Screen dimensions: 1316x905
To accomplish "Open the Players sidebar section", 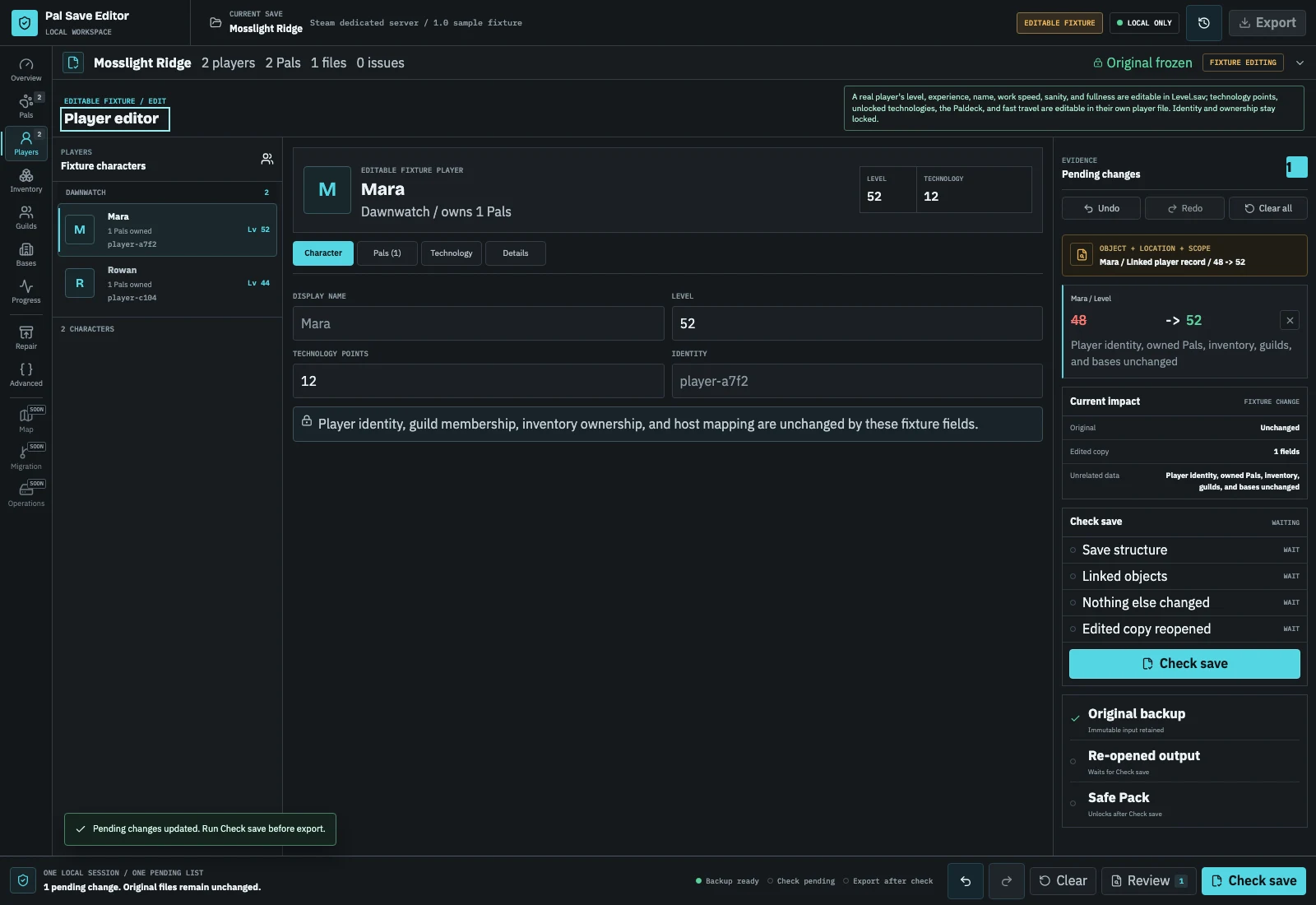I will pos(26,143).
